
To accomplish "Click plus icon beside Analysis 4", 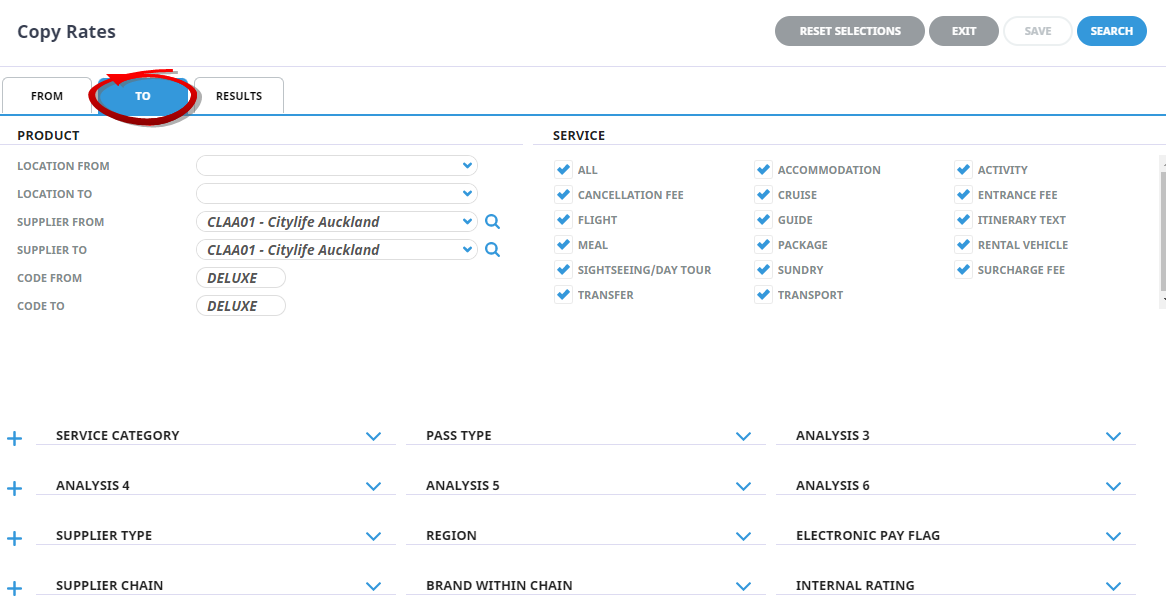I will click(14, 489).
